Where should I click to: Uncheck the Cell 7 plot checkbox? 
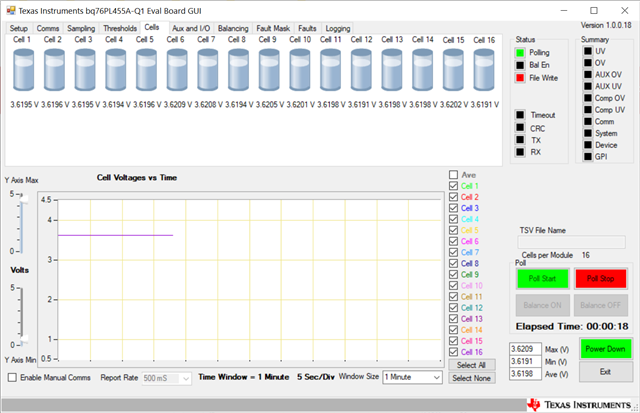[453, 252]
